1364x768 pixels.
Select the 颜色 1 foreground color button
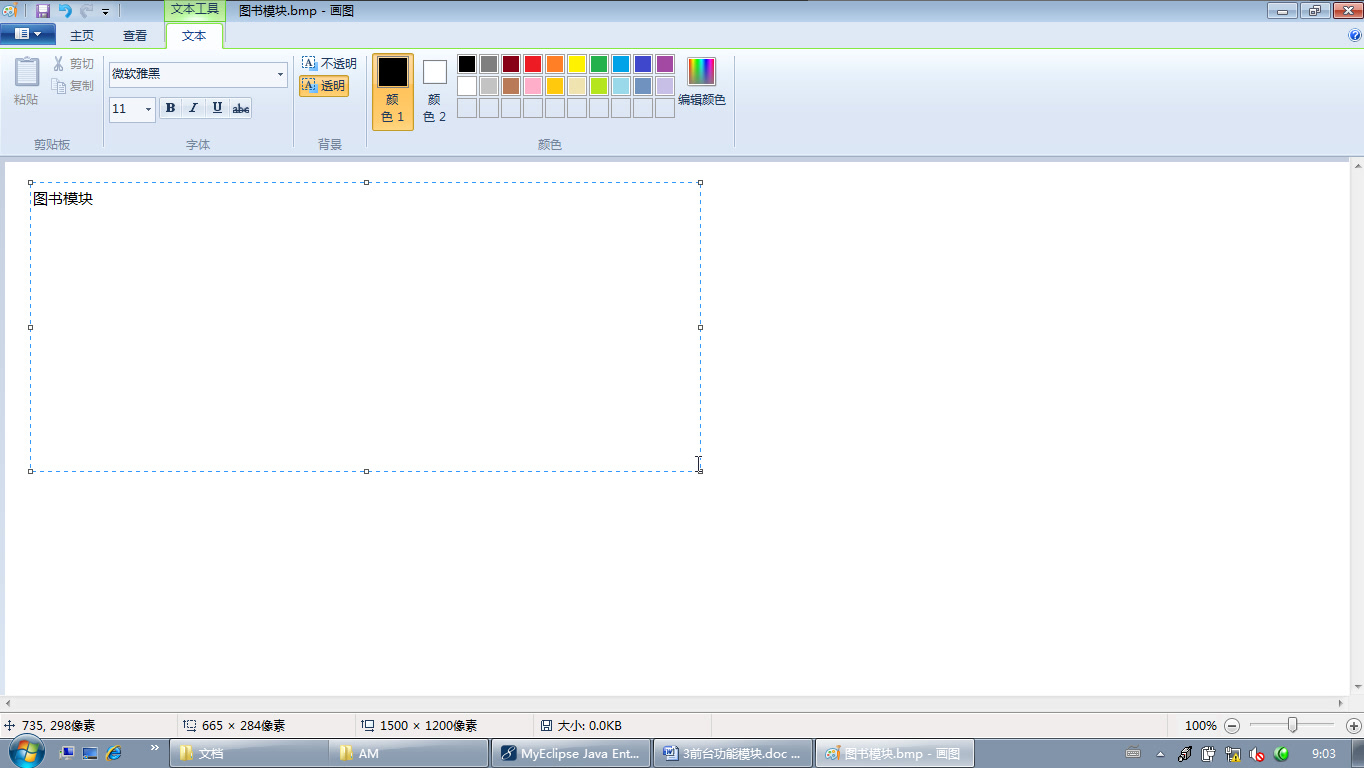(x=393, y=92)
